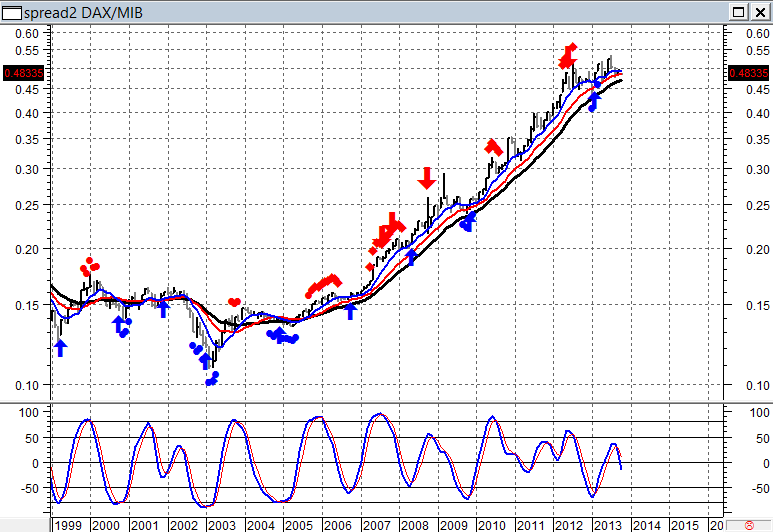Click the 2009 year label on the time axis
The width and height of the screenshot is (773, 532).
coord(454,525)
